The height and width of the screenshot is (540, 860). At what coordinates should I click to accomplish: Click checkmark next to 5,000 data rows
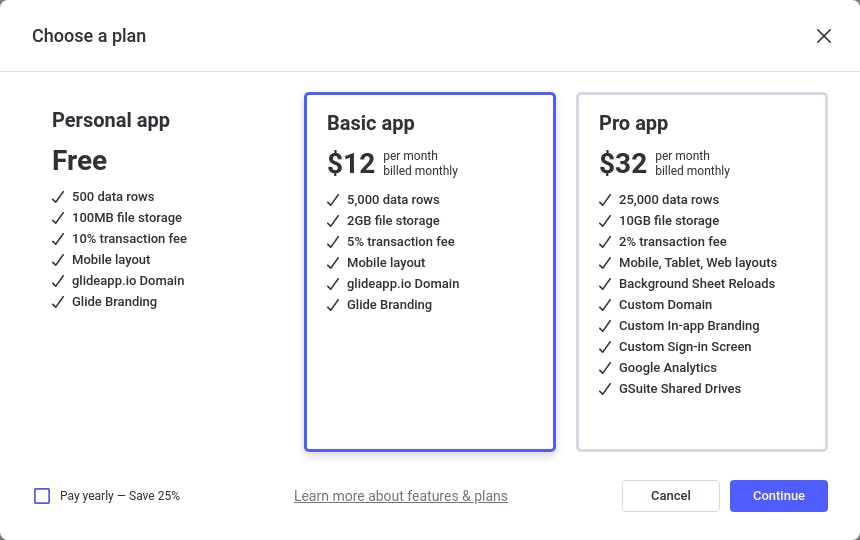click(x=333, y=200)
